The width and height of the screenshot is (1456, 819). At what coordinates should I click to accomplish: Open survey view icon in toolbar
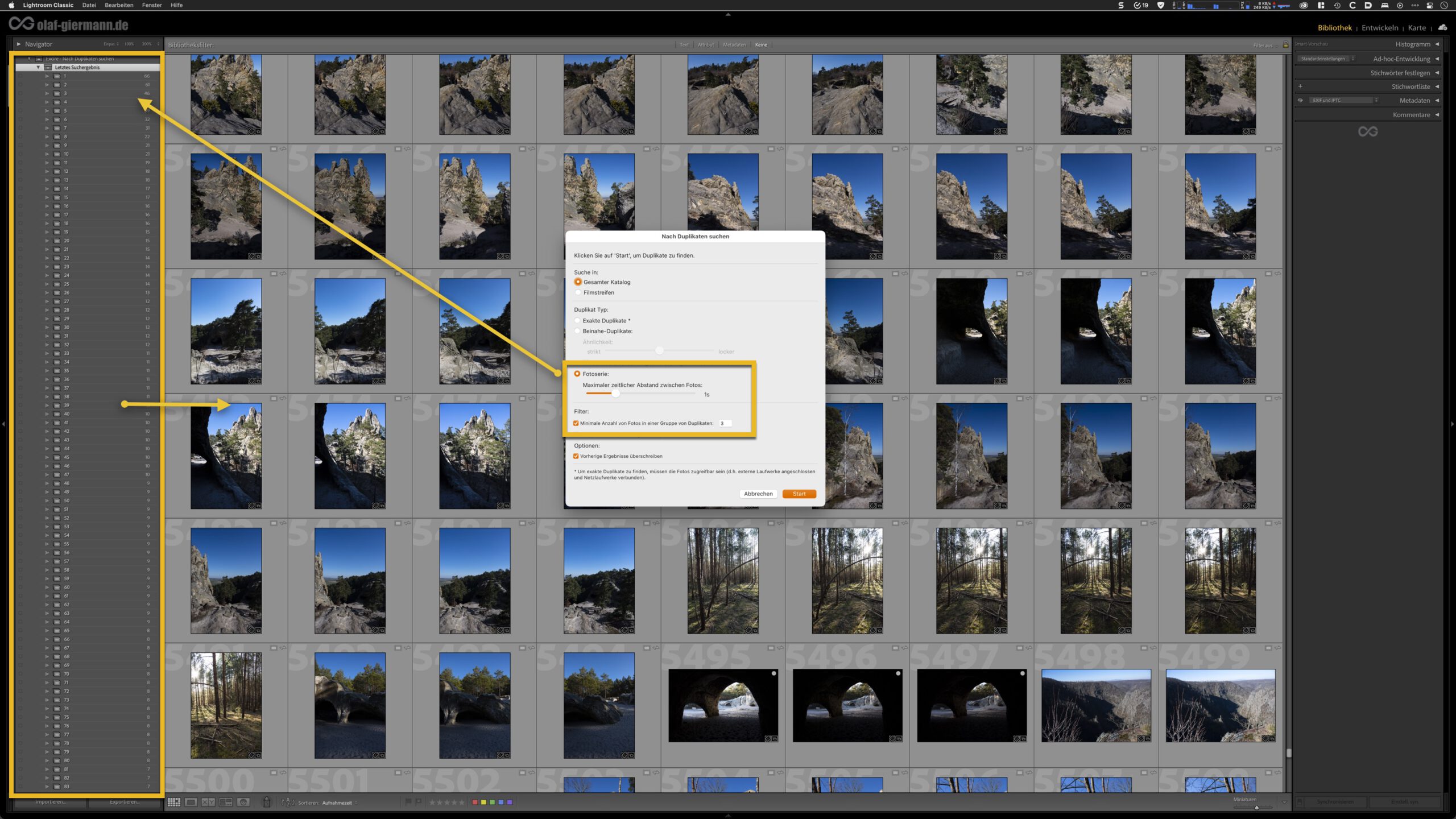[x=226, y=803]
